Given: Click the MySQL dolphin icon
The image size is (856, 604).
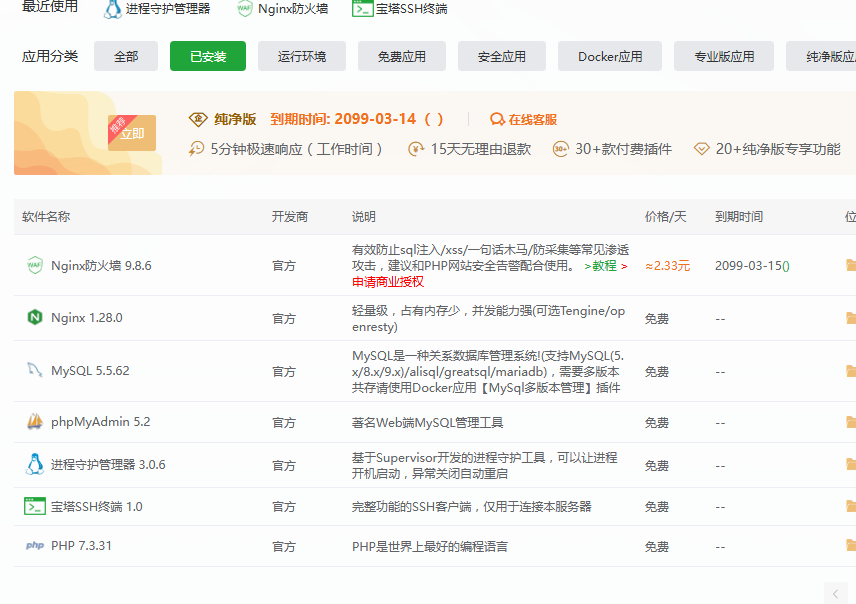Looking at the screenshot, I should [35, 371].
